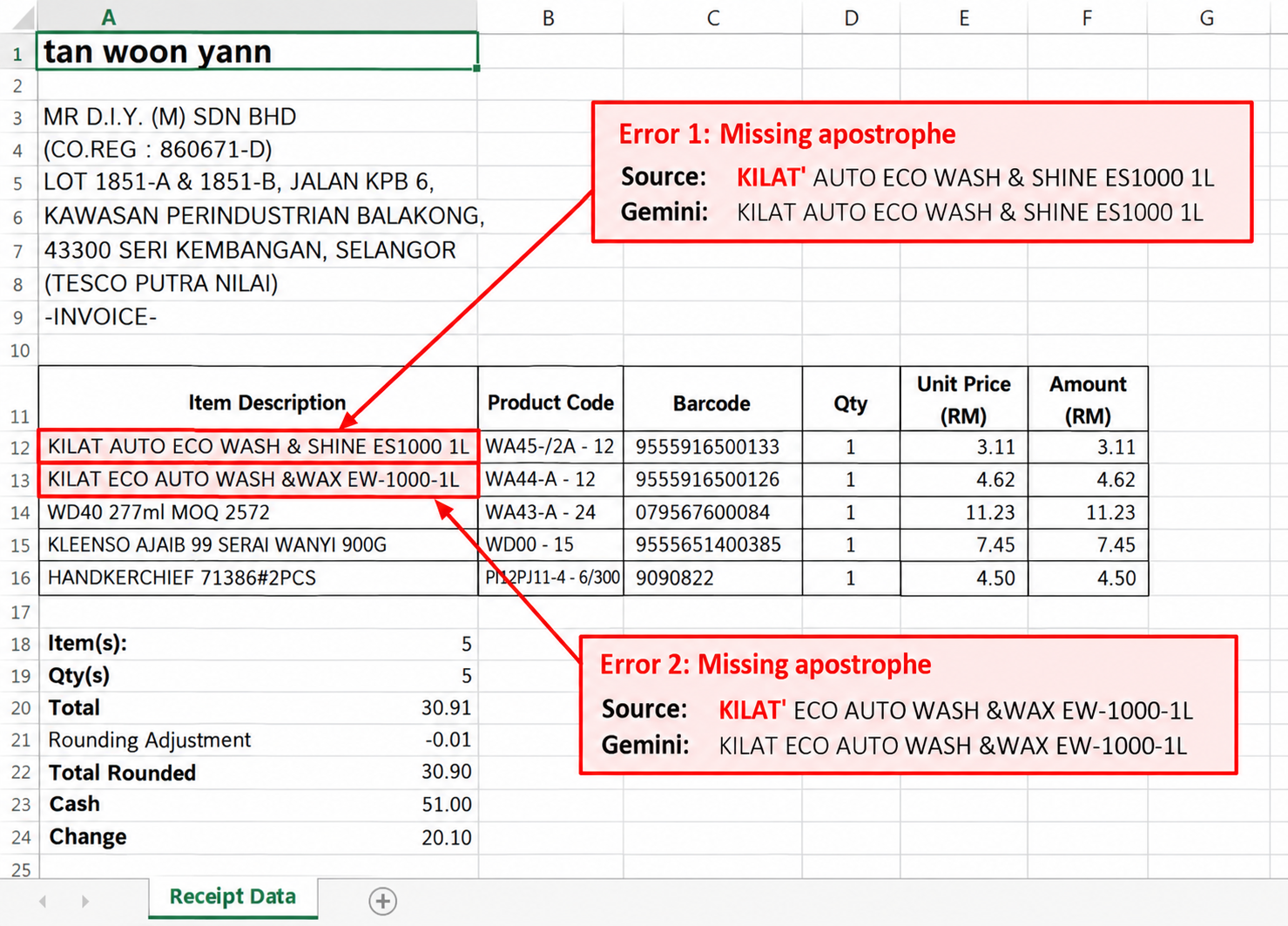
Task: Select cell '(CO.REG : 860671-D)'
Action: pos(258,150)
